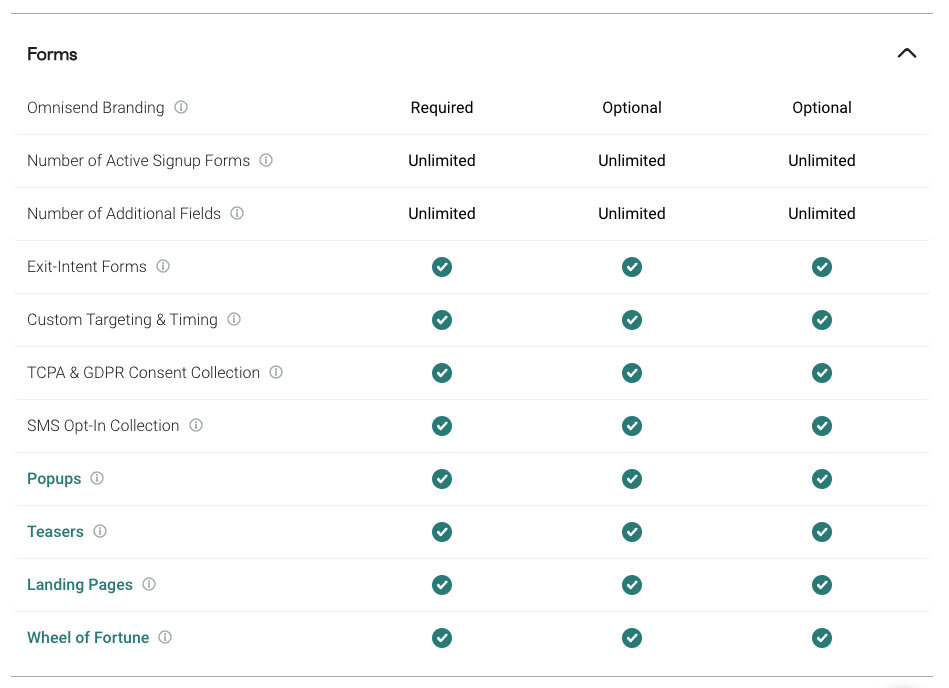The height and width of the screenshot is (688, 949).
Task: Show info for SMS Opt-In Collection
Action: [x=195, y=425]
